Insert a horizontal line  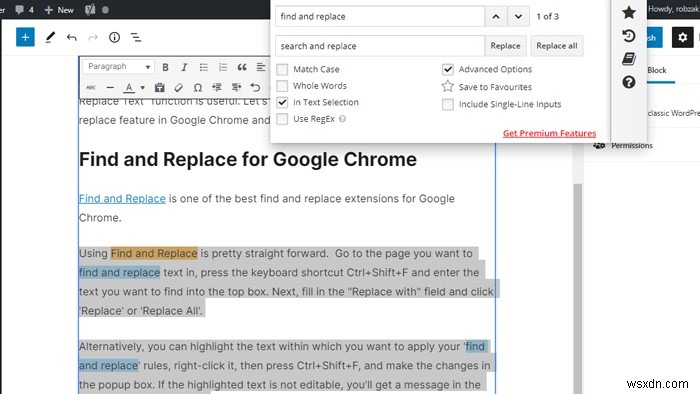(110, 87)
